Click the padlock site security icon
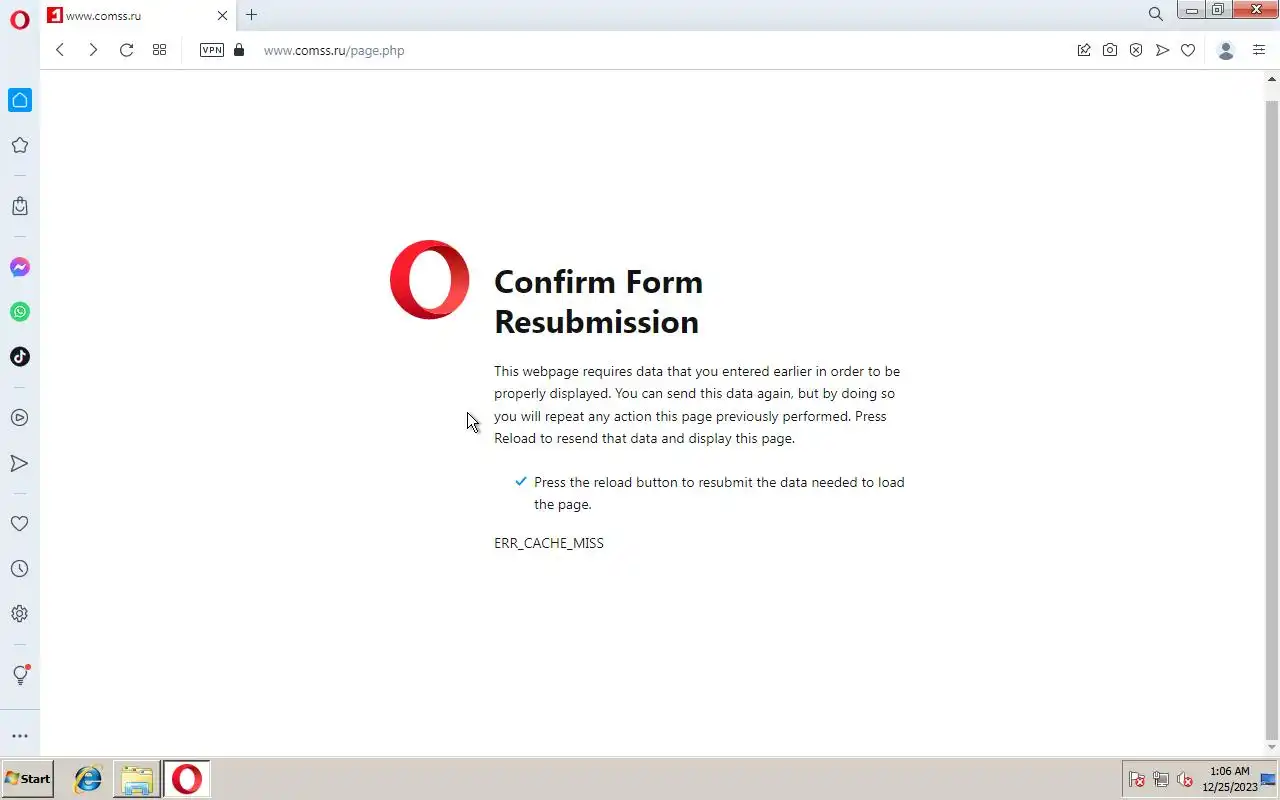 [238, 50]
